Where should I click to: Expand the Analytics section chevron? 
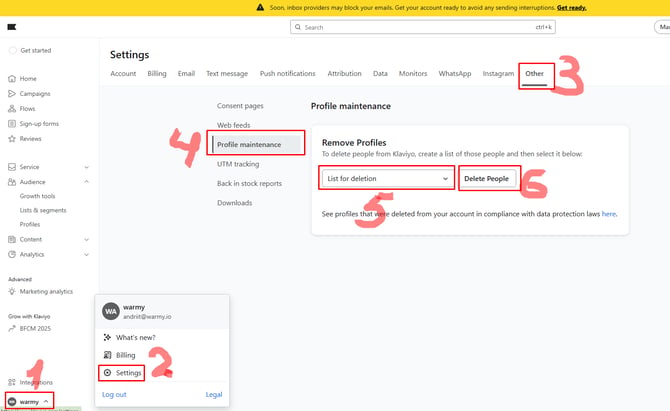point(87,255)
